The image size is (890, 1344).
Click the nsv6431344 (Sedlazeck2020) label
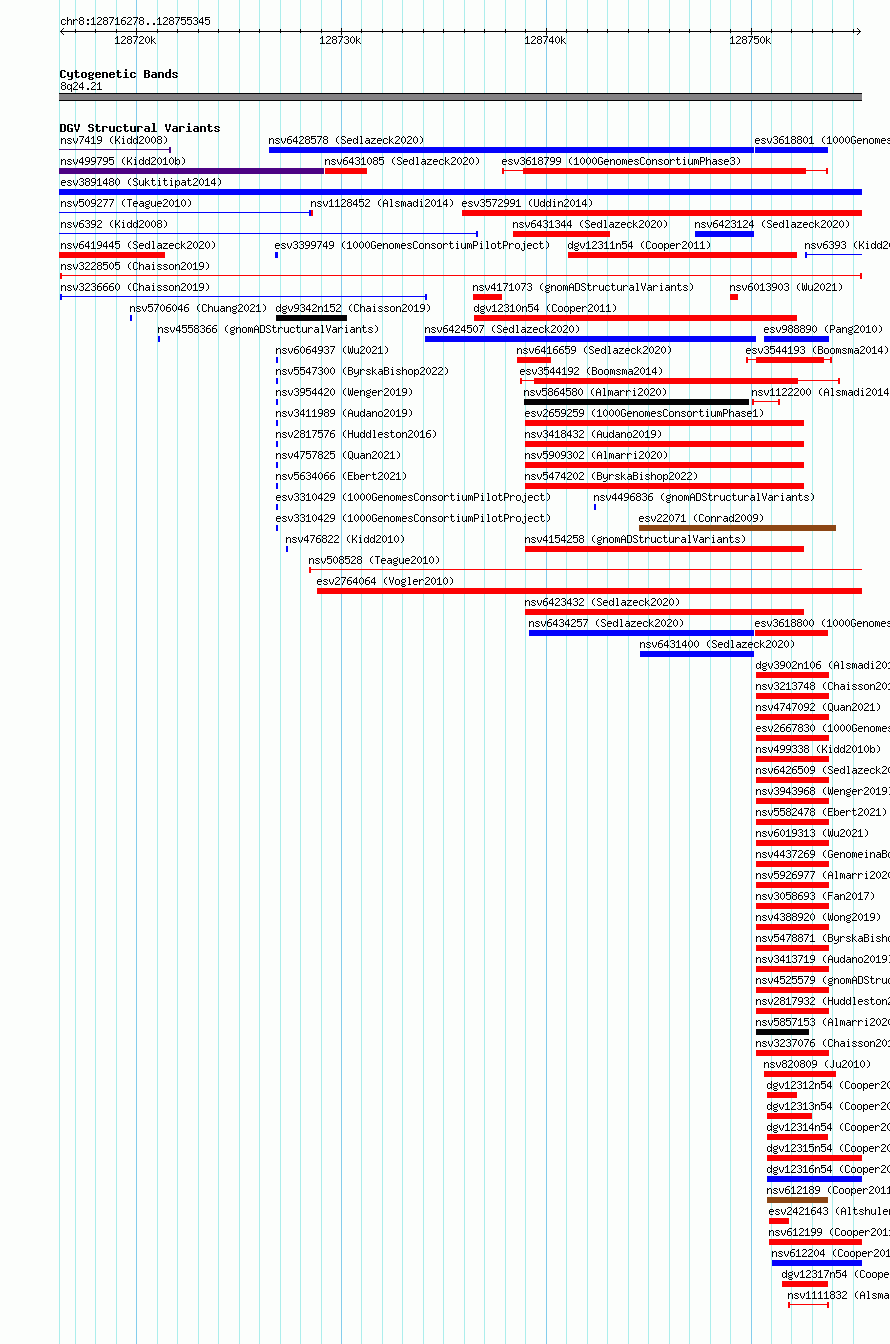591,224
